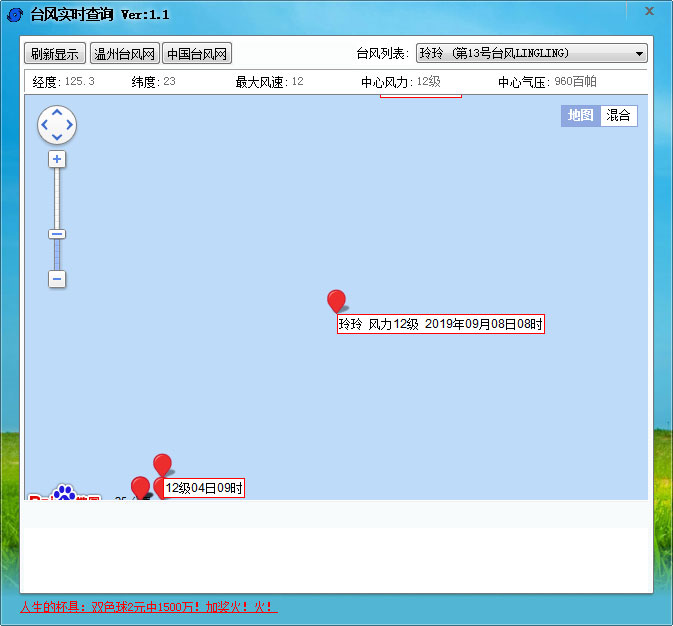Zoom in the map with plus button
The height and width of the screenshot is (626, 673).
[x=57, y=159]
